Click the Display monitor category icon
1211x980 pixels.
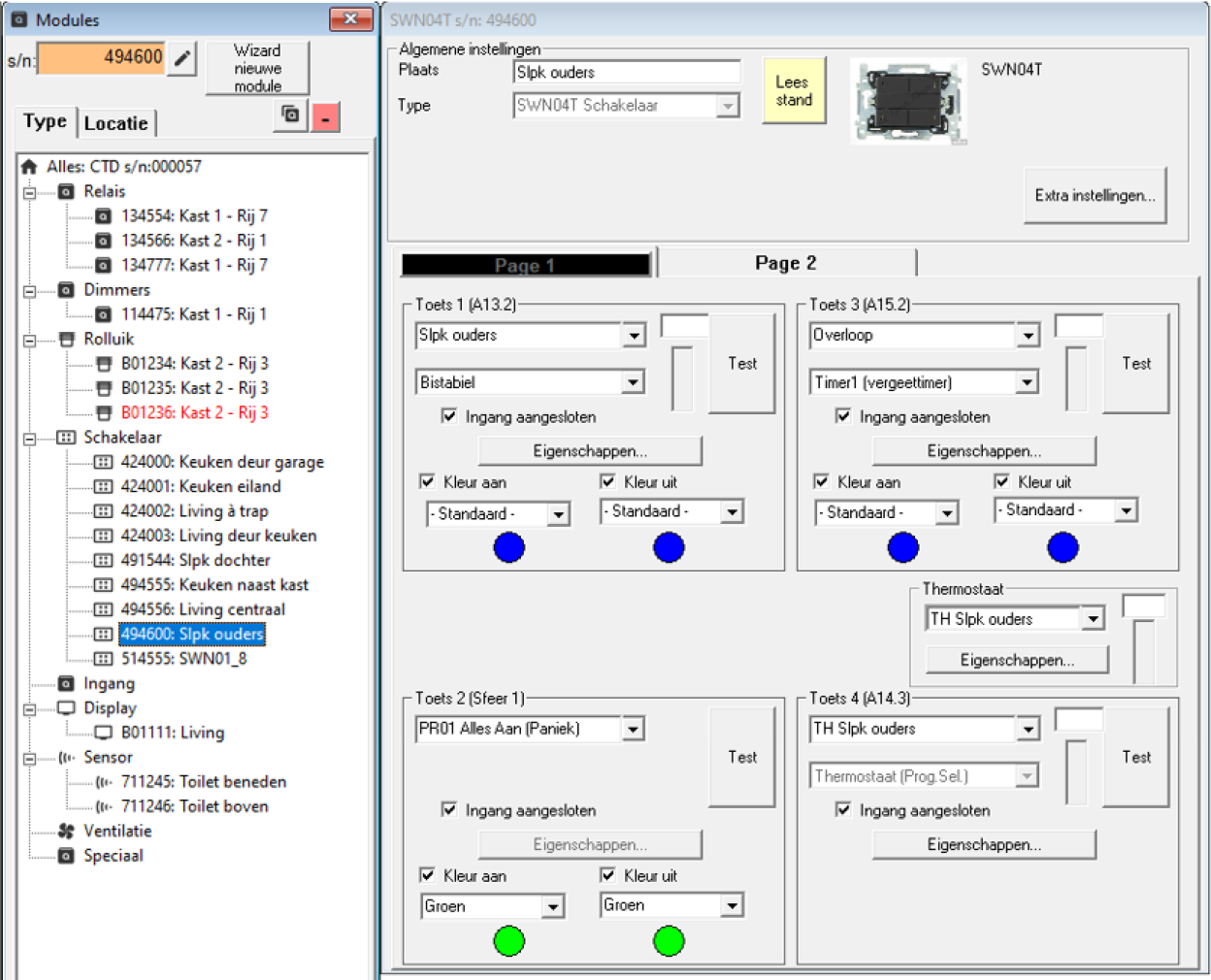click(x=66, y=707)
